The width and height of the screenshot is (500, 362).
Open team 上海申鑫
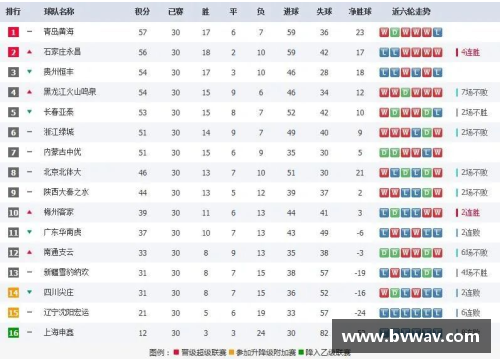(59, 332)
